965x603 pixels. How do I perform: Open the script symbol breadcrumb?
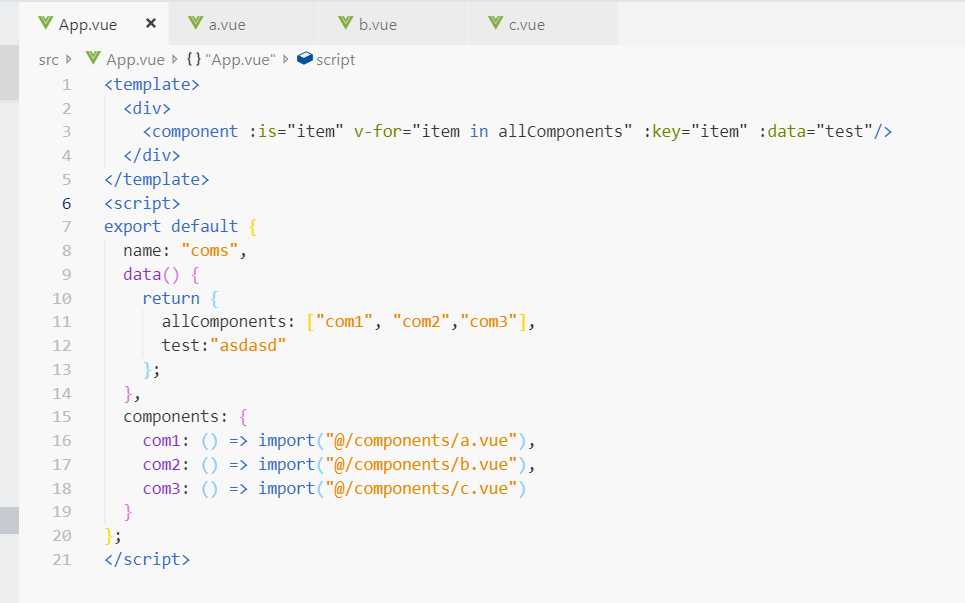point(335,60)
